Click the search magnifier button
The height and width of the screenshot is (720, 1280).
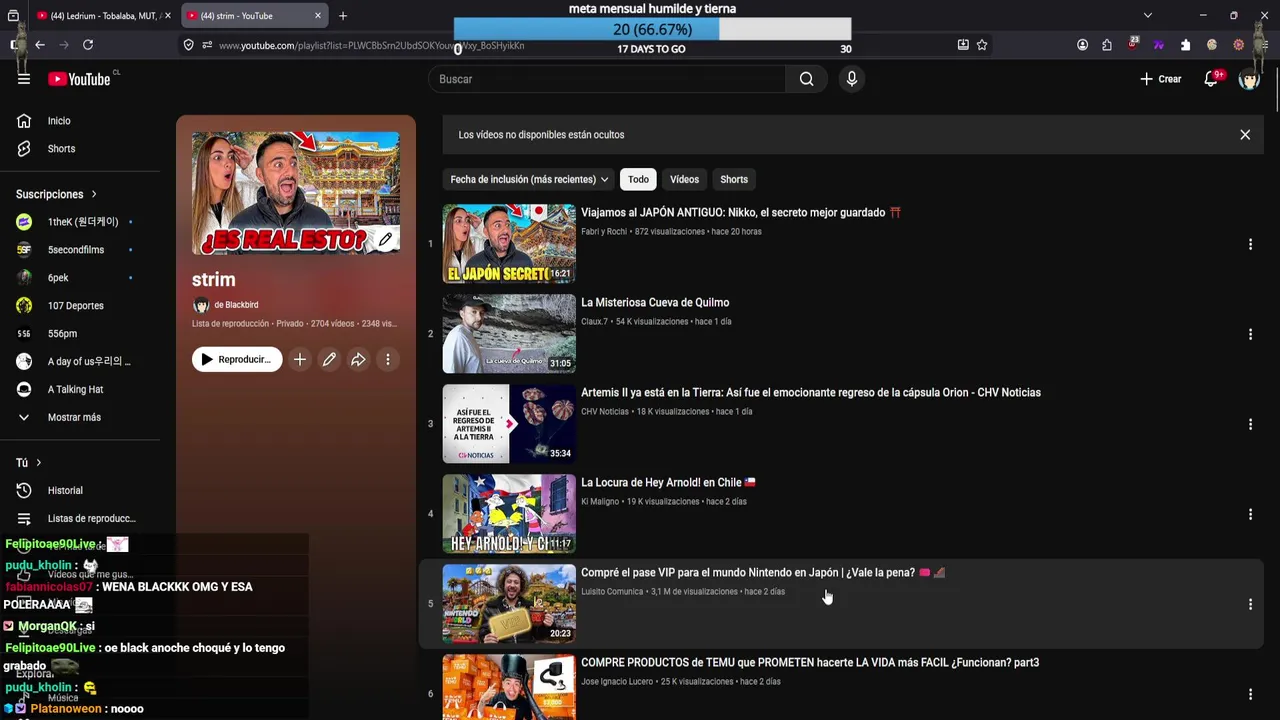tap(806, 79)
